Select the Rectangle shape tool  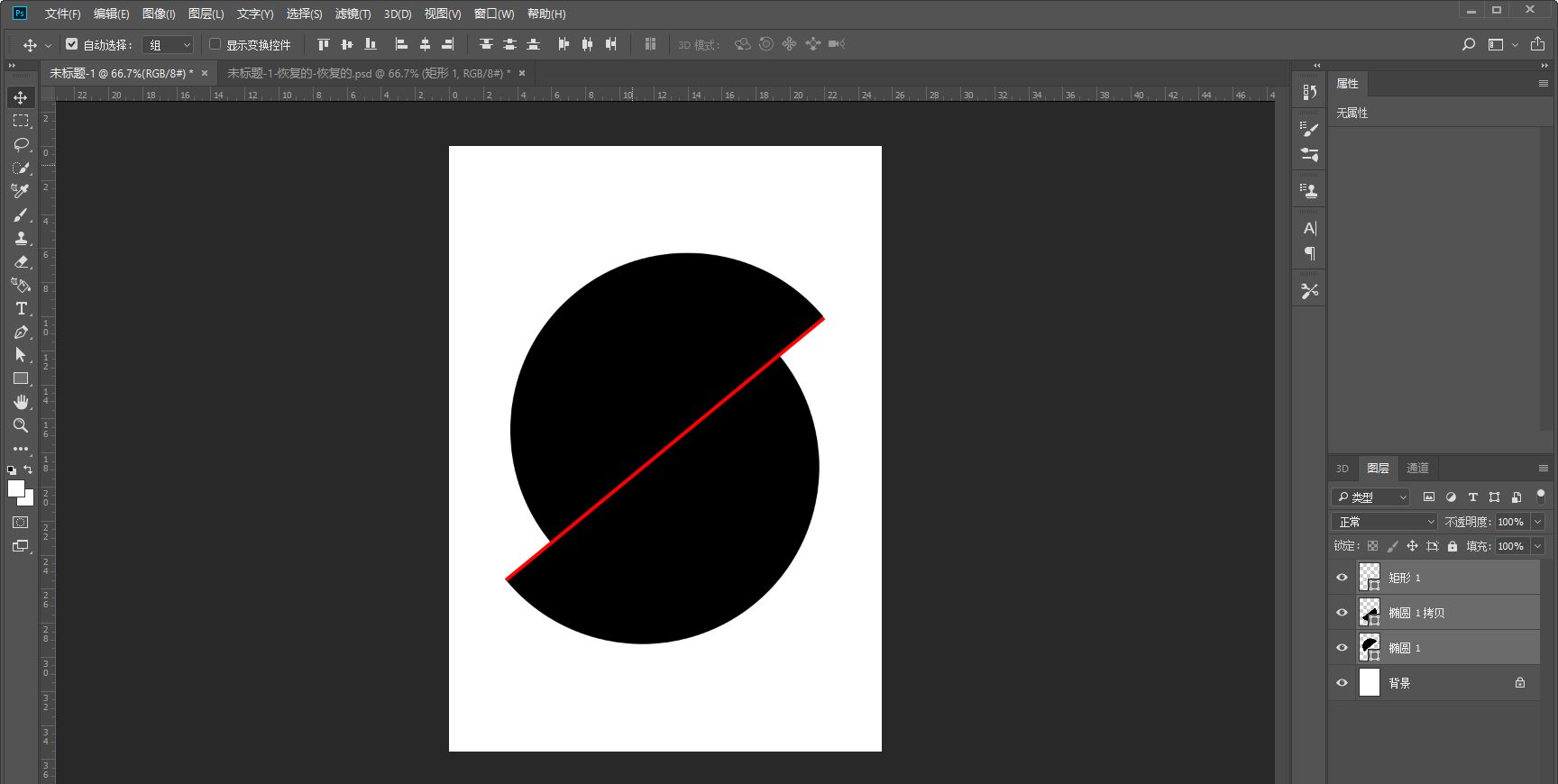pos(21,378)
